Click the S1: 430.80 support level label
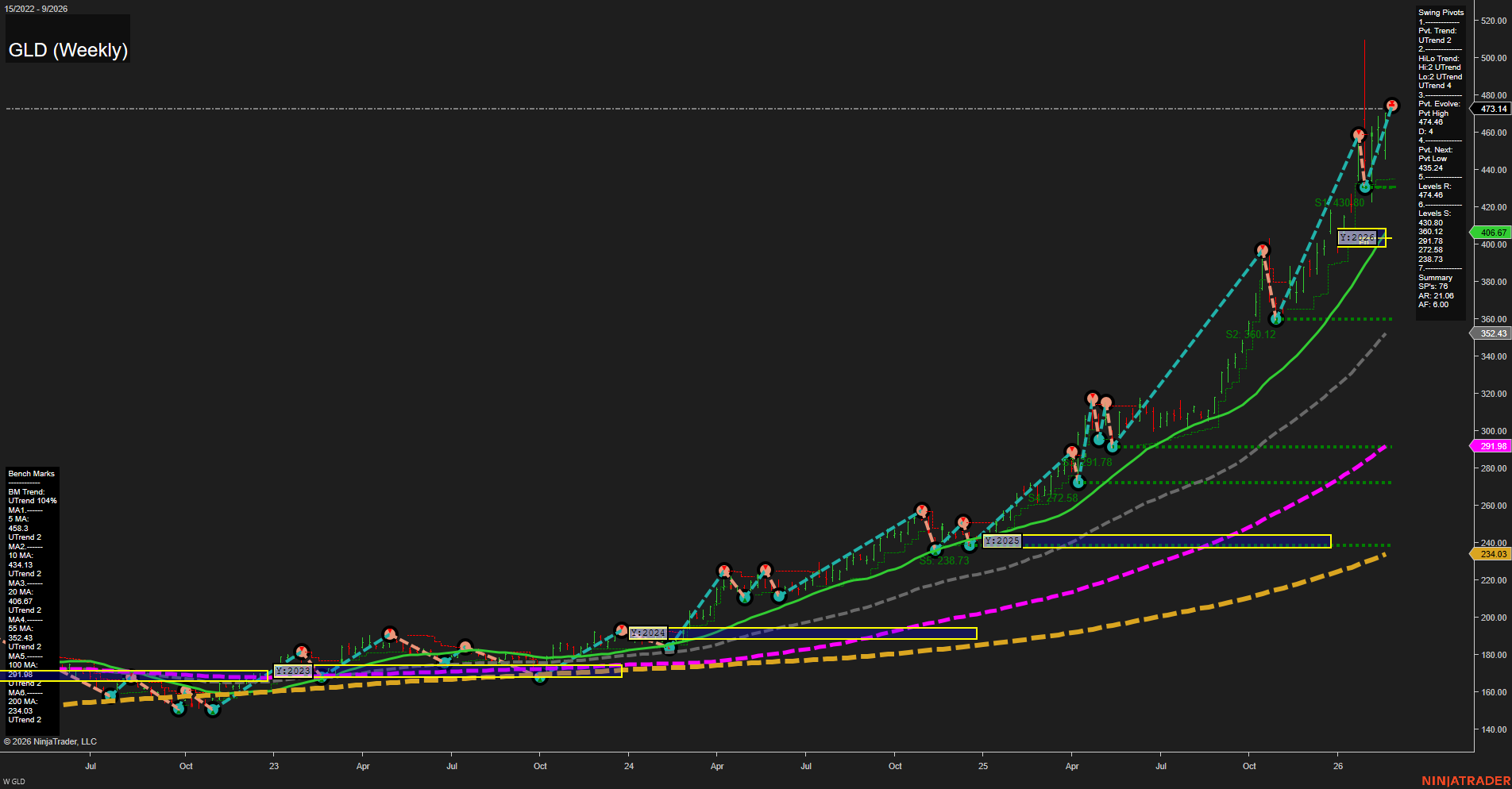The width and height of the screenshot is (1512, 789). pos(1340,202)
